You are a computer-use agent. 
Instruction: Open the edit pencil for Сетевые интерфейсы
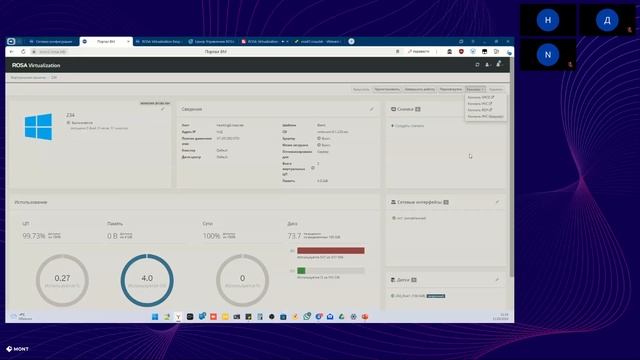497,202
